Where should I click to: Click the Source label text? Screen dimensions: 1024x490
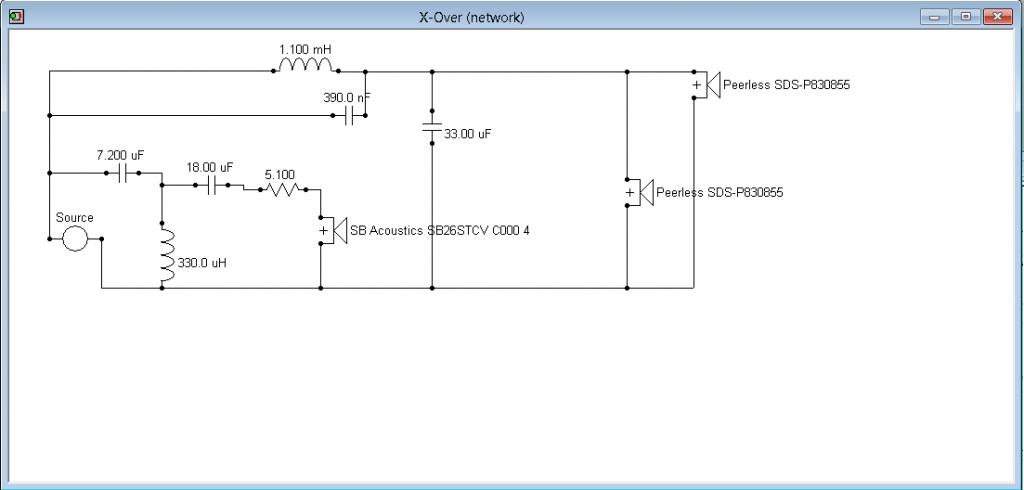74,218
